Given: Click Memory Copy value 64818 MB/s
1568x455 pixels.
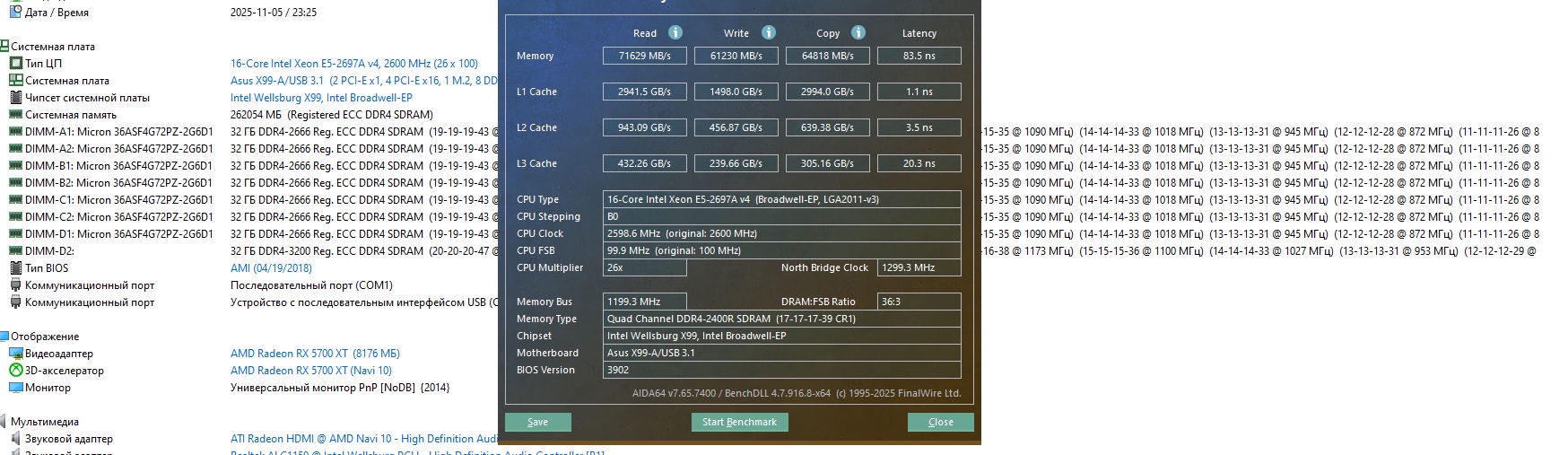Looking at the screenshot, I should tap(828, 56).
